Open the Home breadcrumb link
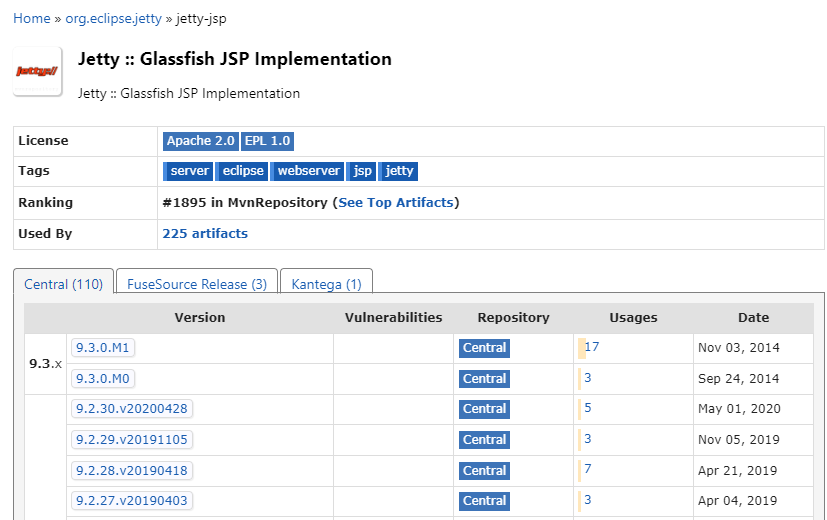Screen dimensions: 827x520 tap(31, 18)
